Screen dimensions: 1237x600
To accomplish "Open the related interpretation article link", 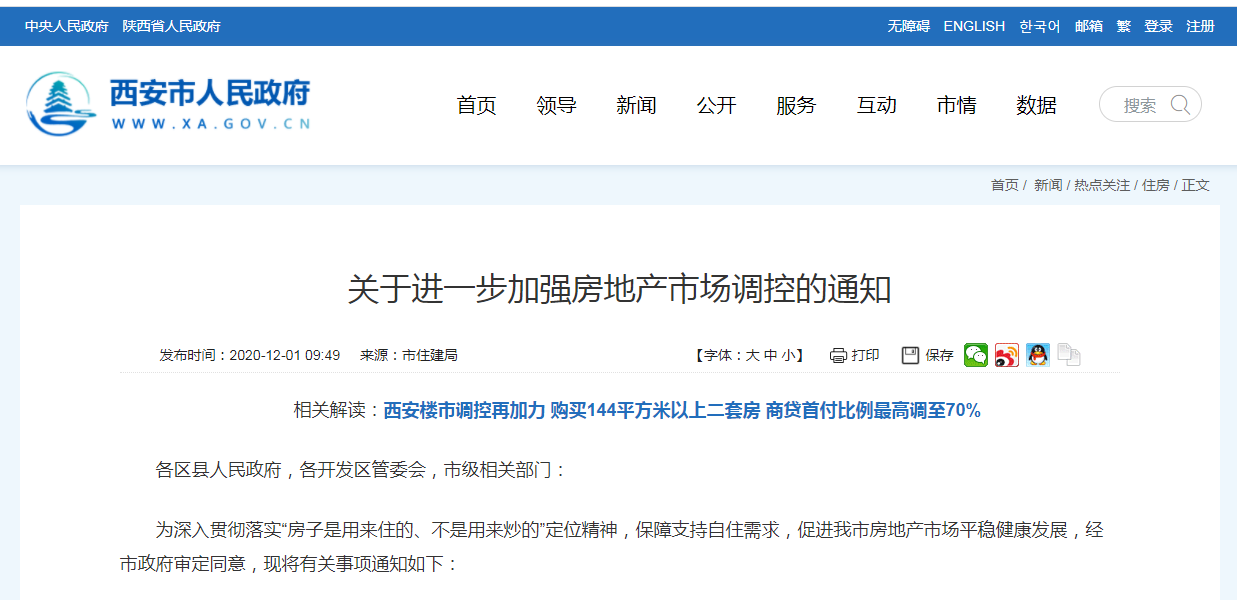I will 682,411.
